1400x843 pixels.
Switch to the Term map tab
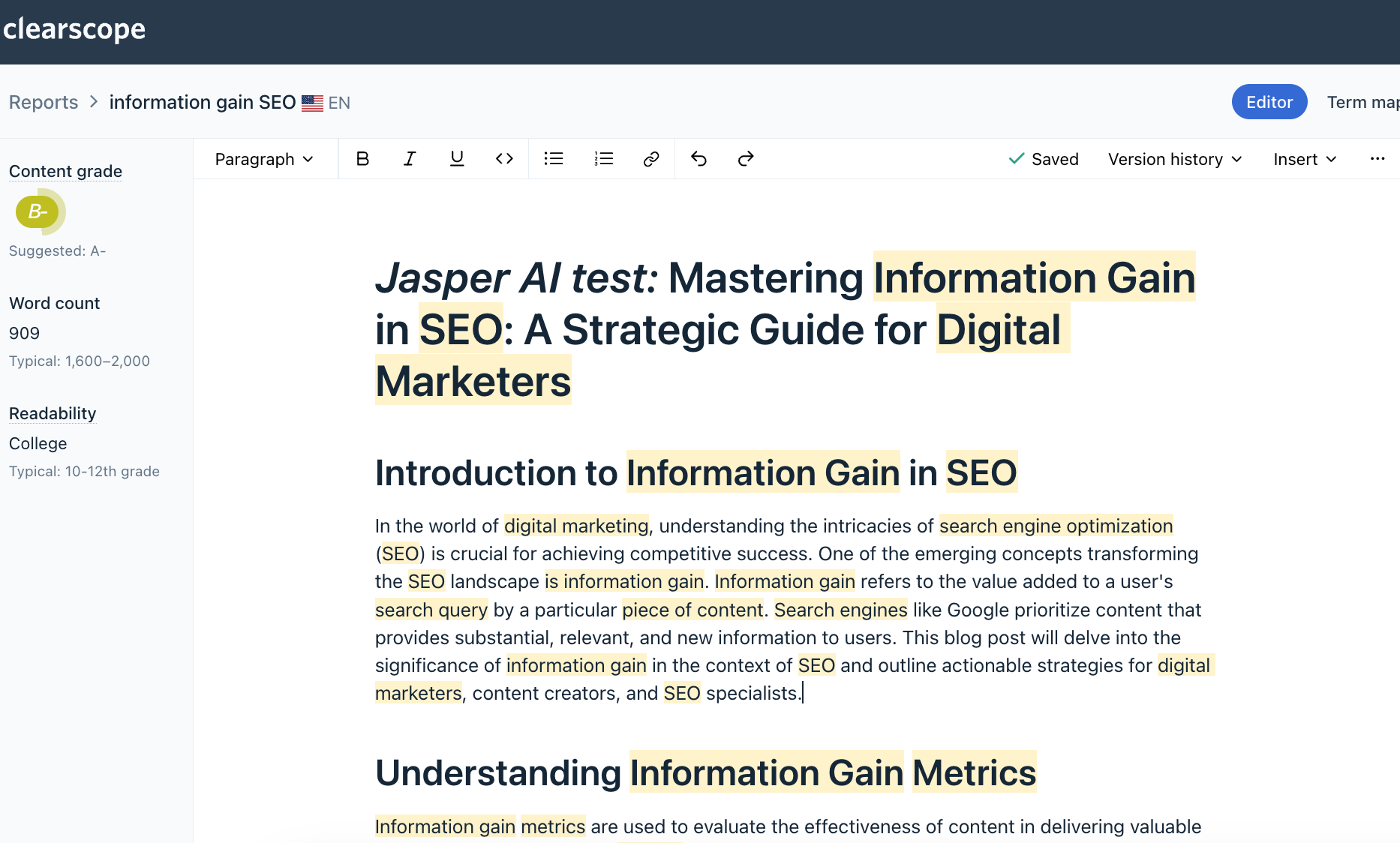[x=1362, y=102]
